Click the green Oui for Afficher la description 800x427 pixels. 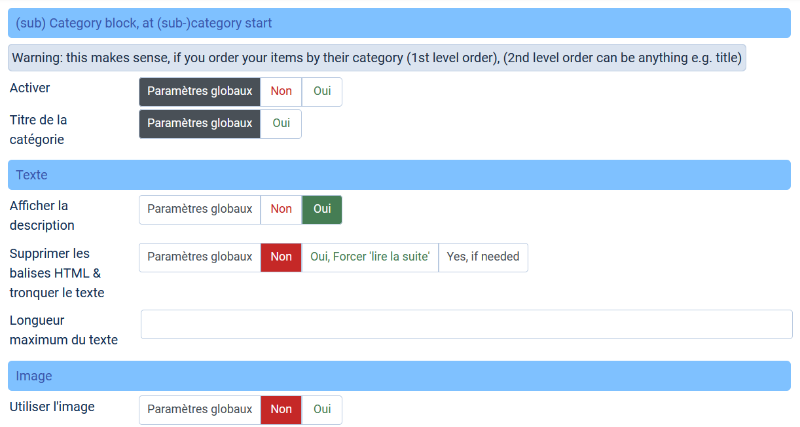point(322,209)
